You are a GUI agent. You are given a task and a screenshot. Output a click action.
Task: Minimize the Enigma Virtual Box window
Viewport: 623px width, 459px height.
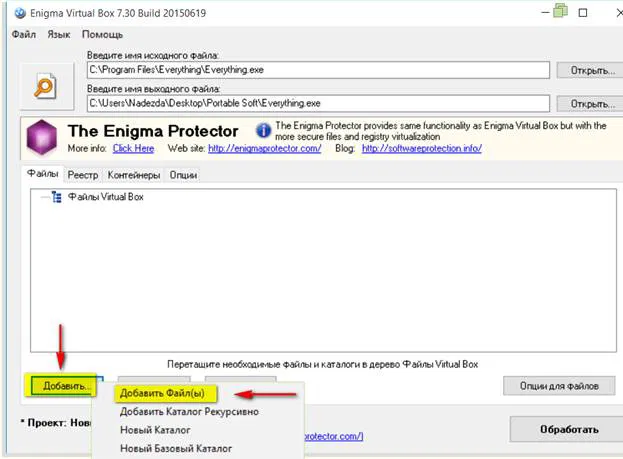tap(546, 13)
